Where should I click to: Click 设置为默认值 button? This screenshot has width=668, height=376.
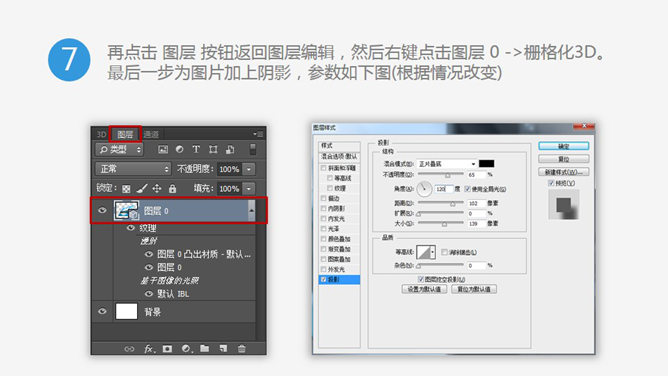424,289
